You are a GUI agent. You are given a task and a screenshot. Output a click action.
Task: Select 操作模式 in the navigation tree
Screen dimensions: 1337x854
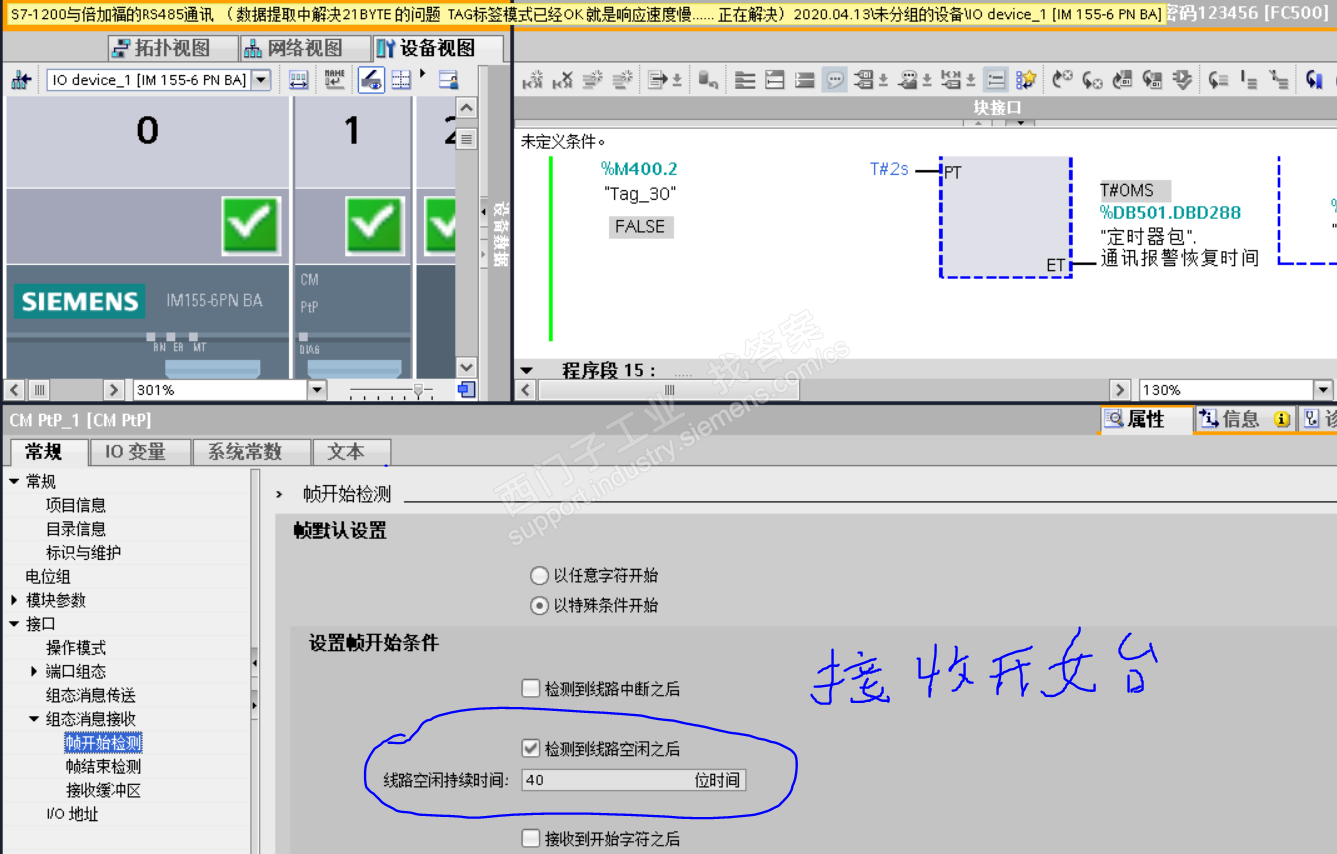tap(76, 648)
